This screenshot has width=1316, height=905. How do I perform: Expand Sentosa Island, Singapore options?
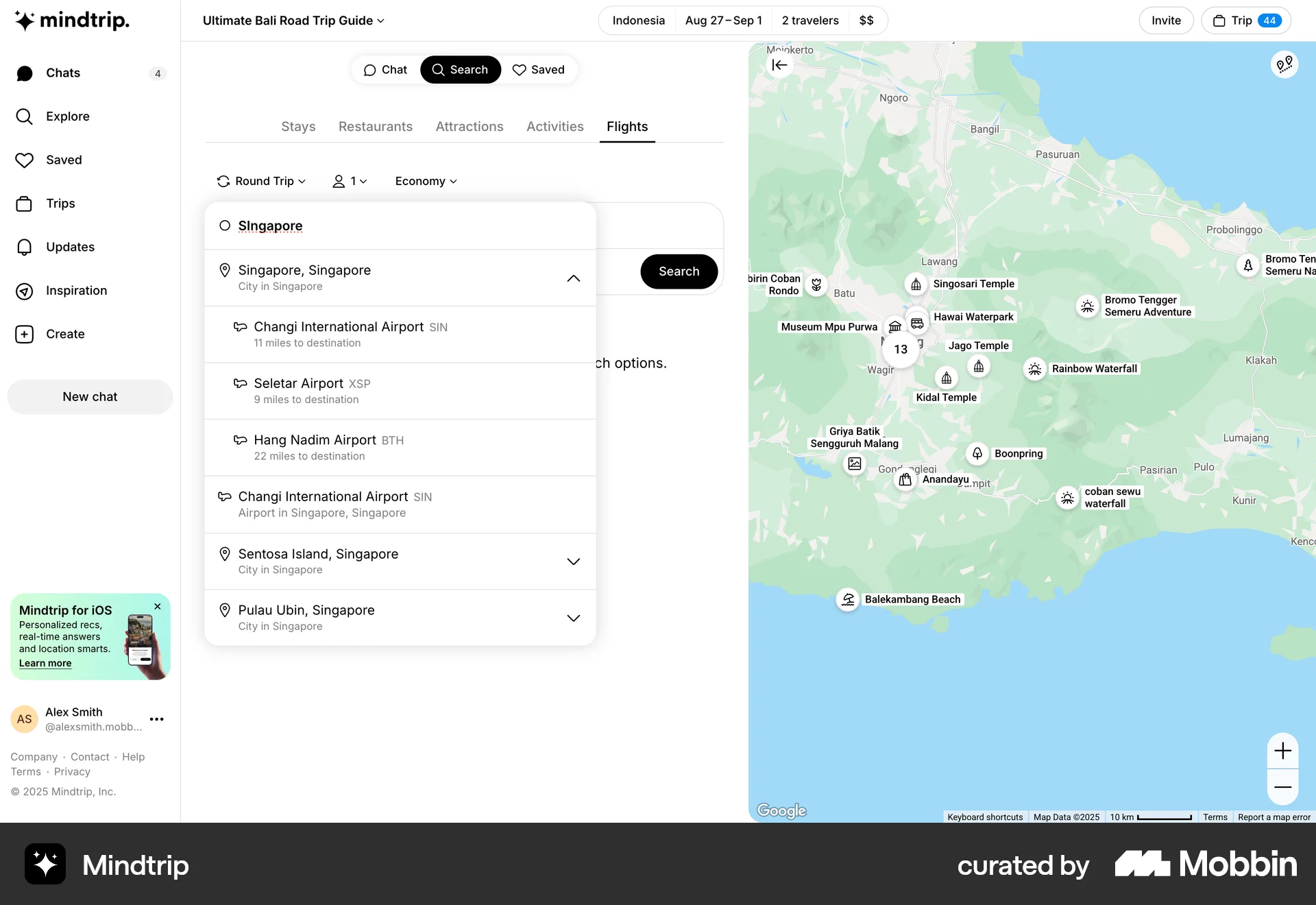[573, 561]
